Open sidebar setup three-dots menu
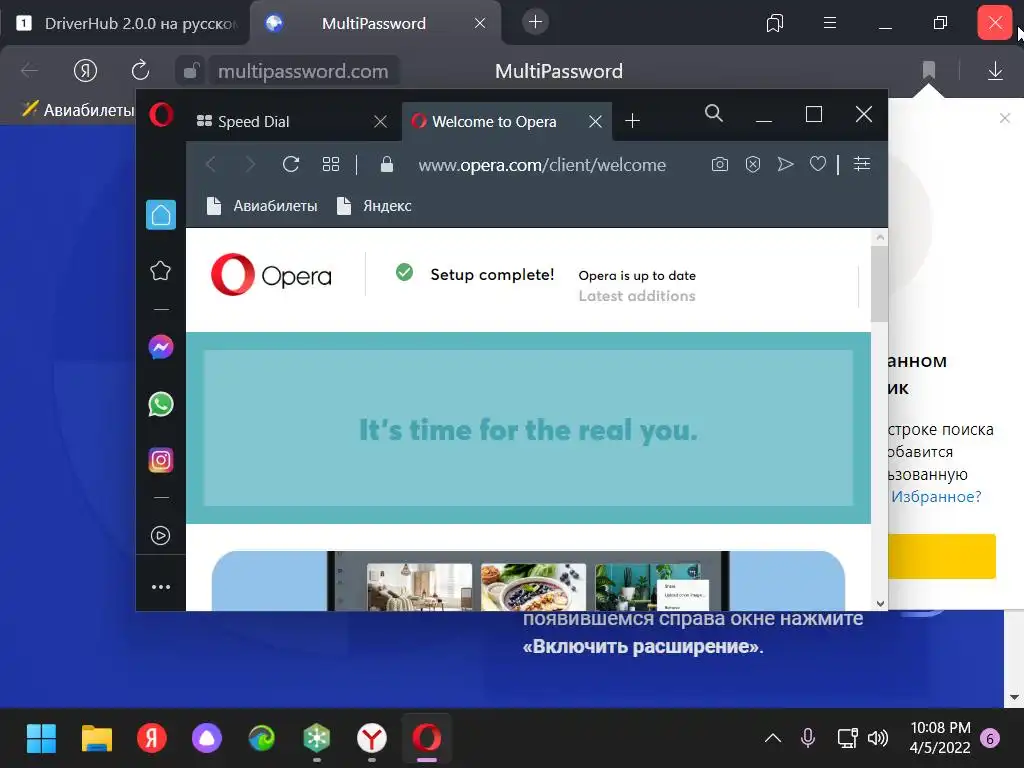Image resolution: width=1024 pixels, height=768 pixels. [161, 586]
